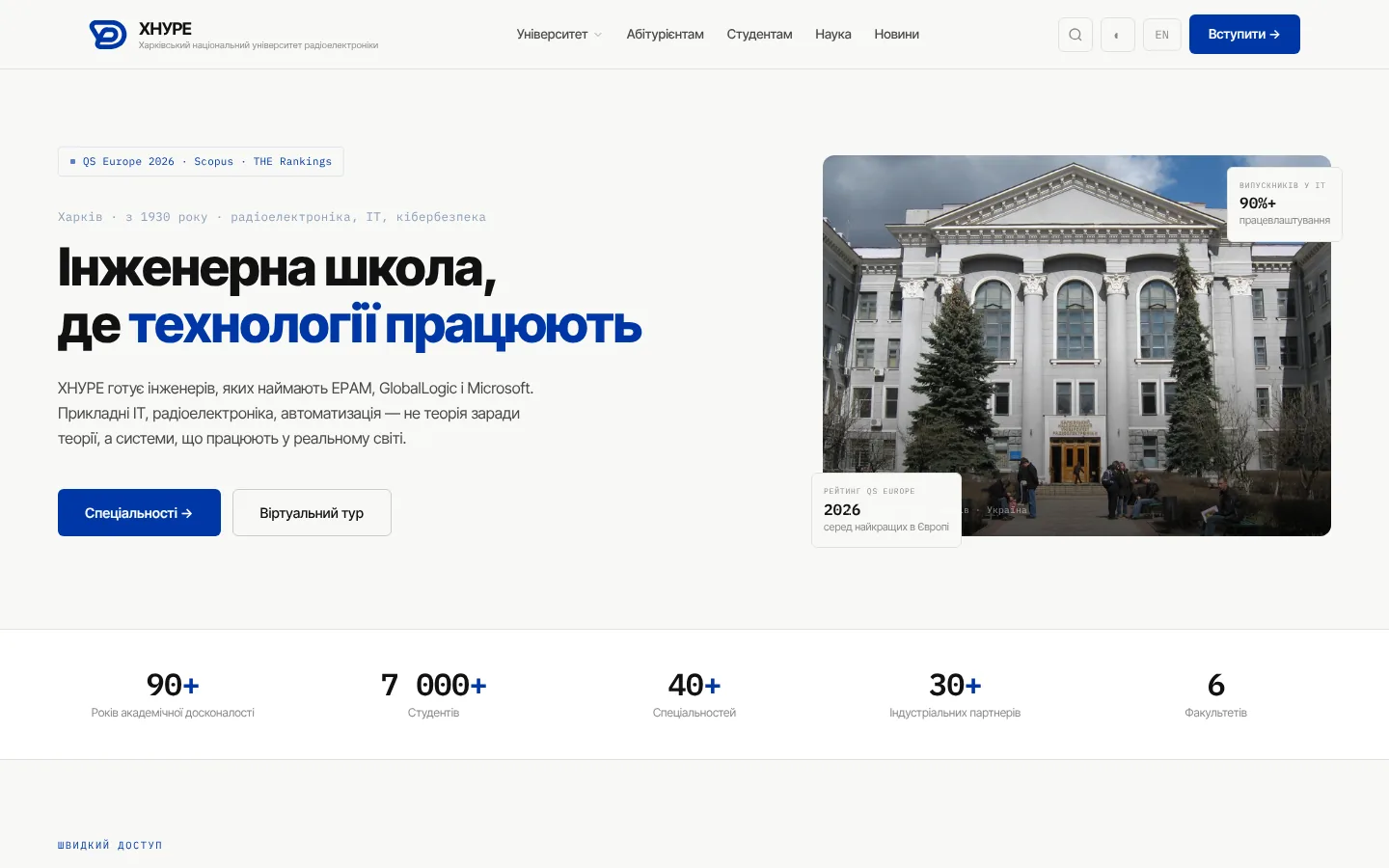
Task: Open the Абітурієнтам menu item
Action: coord(666,35)
